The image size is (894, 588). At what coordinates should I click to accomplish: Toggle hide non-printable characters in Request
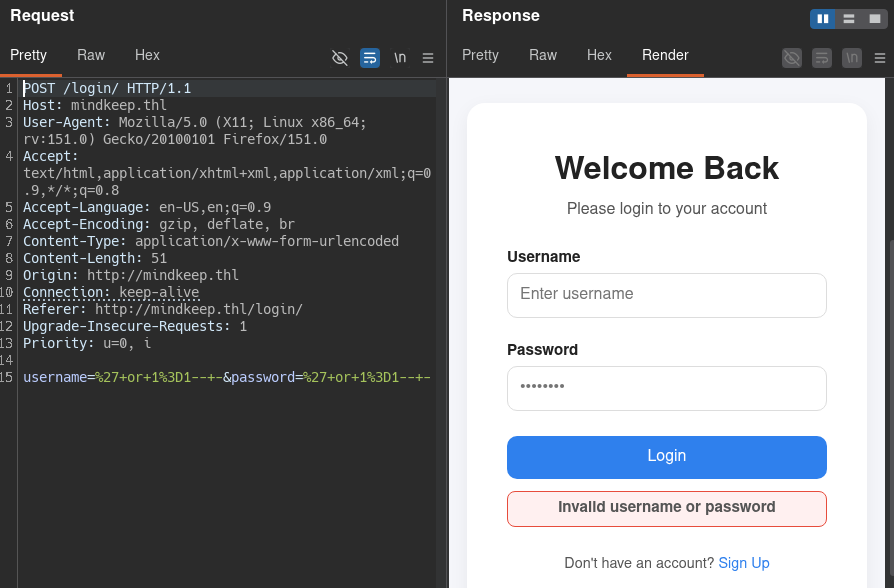[x=340, y=58]
